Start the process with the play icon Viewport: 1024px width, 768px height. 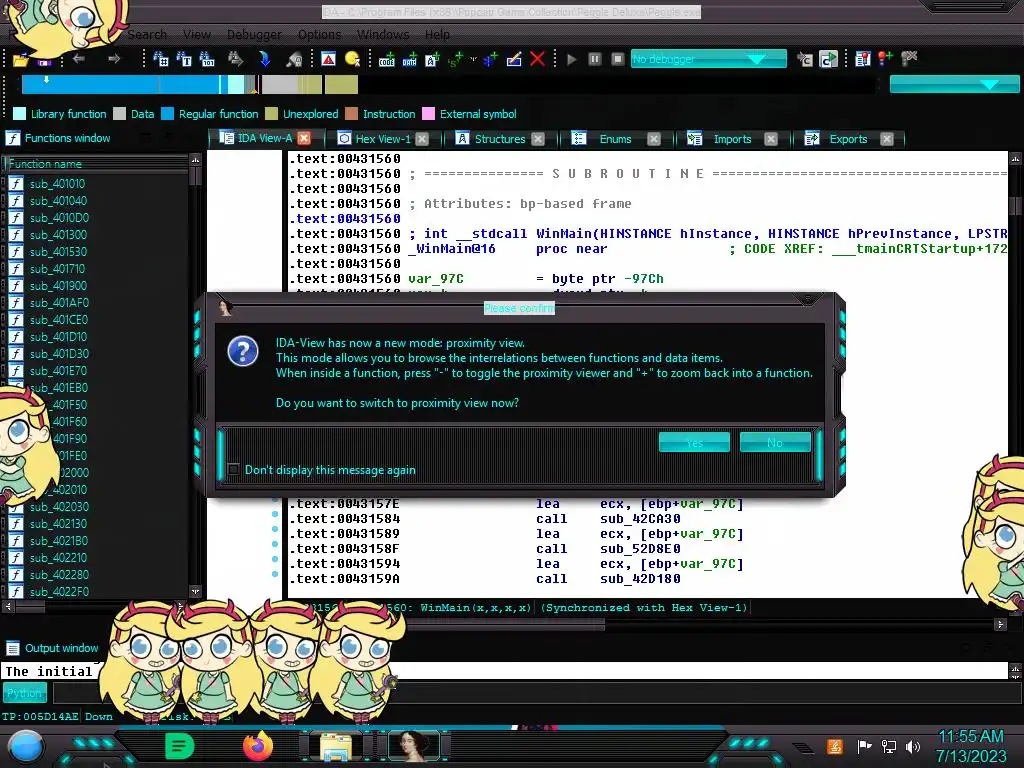tap(571, 59)
